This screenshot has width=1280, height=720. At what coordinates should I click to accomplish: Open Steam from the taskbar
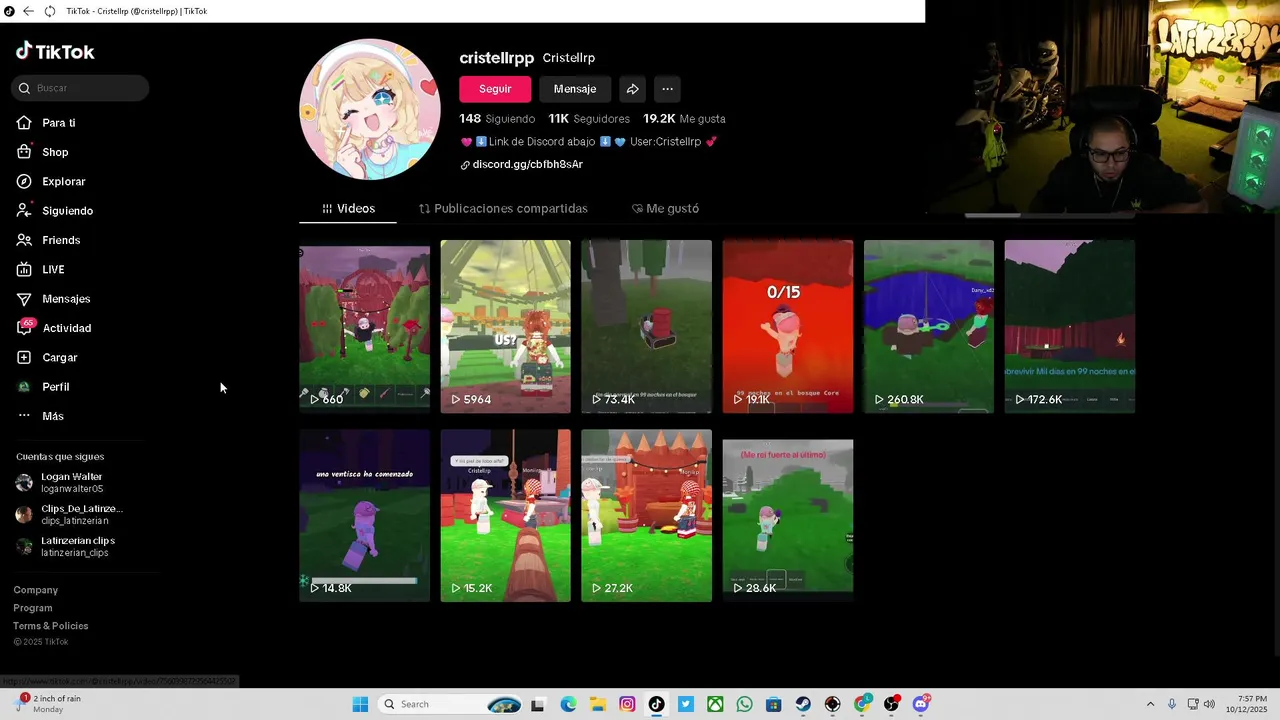click(803, 704)
